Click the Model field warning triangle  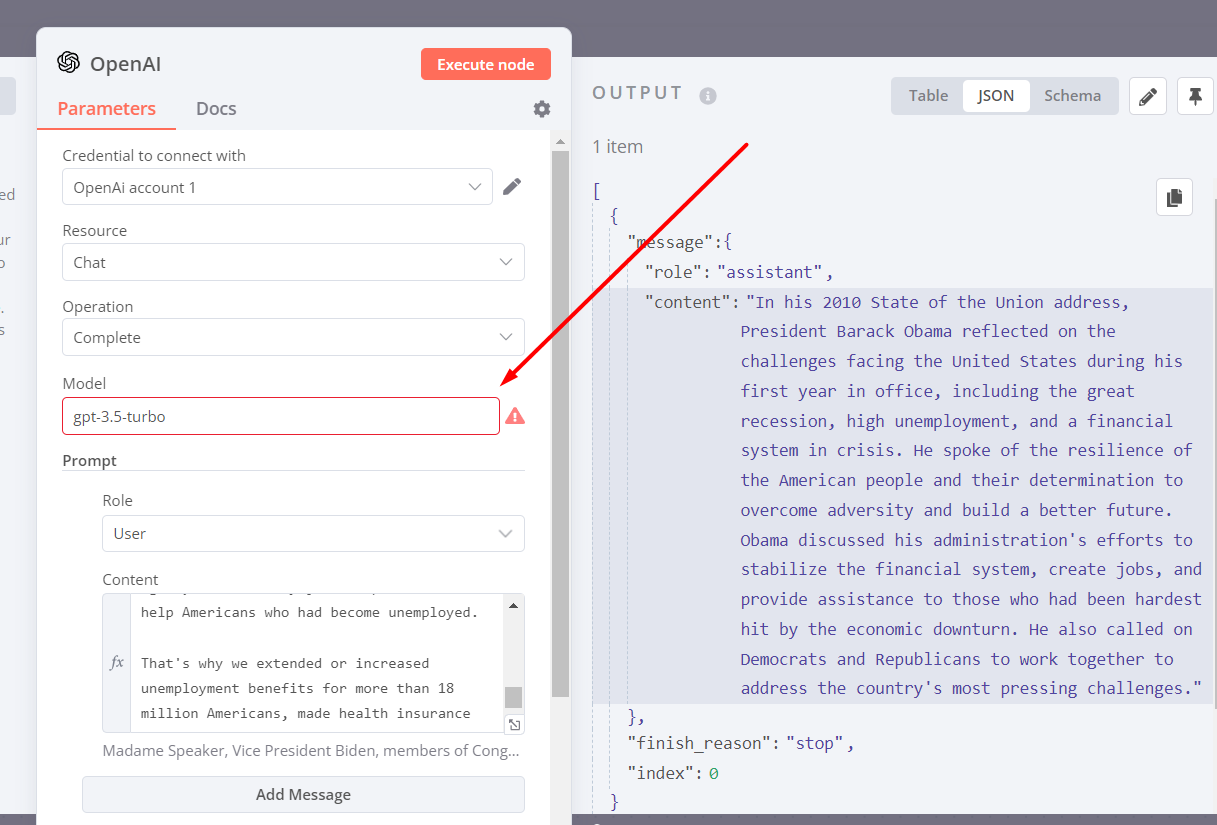(x=515, y=416)
